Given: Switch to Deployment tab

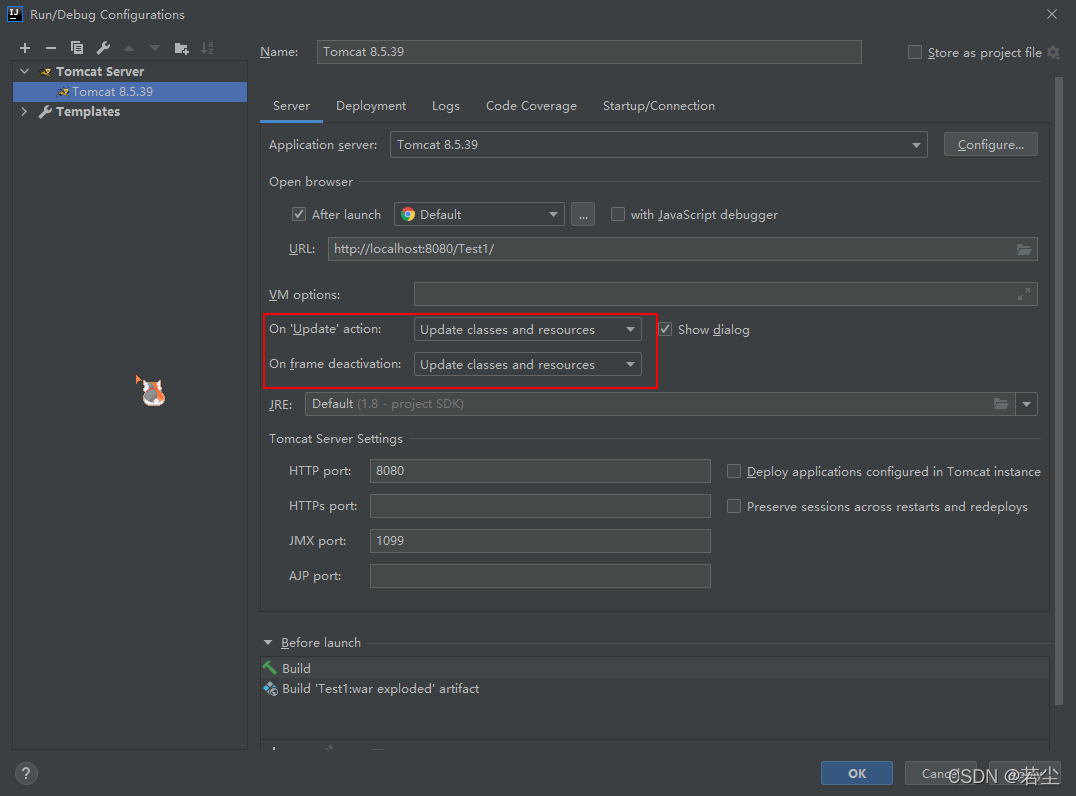Looking at the screenshot, I should [x=371, y=106].
